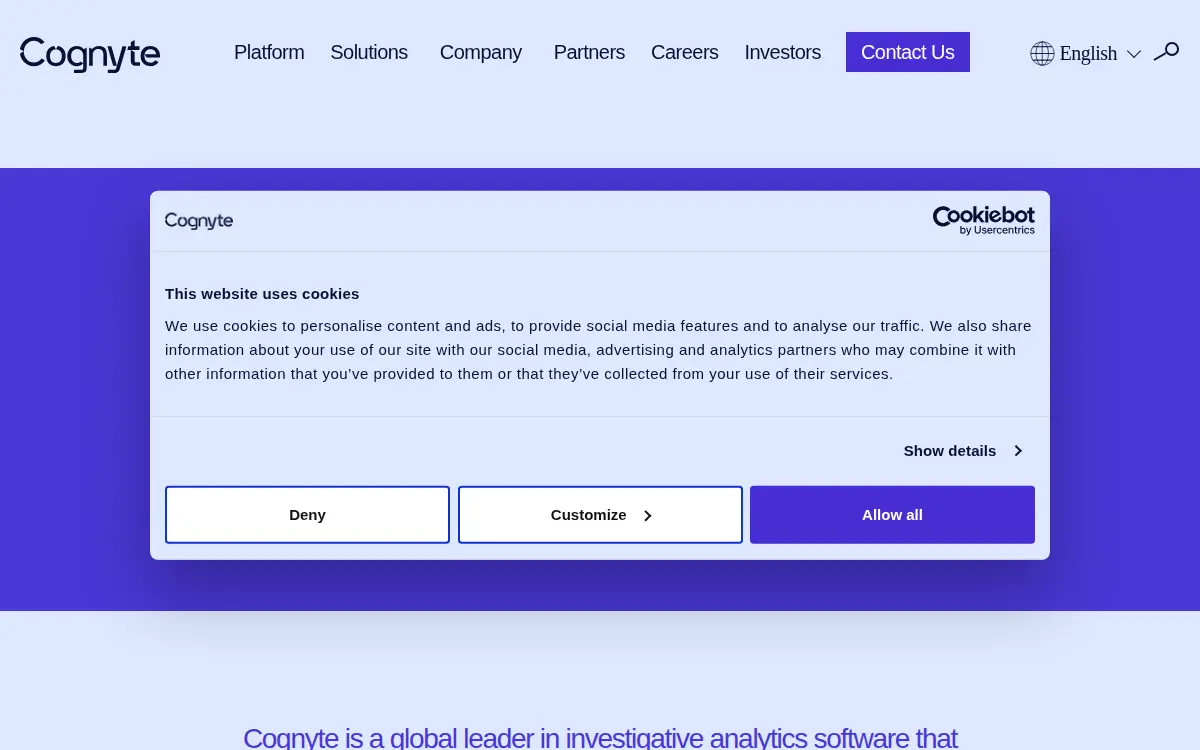Click the globe language icon
Viewport: 1200px width, 750px height.
pyautogui.click(x=1042, y=54)
